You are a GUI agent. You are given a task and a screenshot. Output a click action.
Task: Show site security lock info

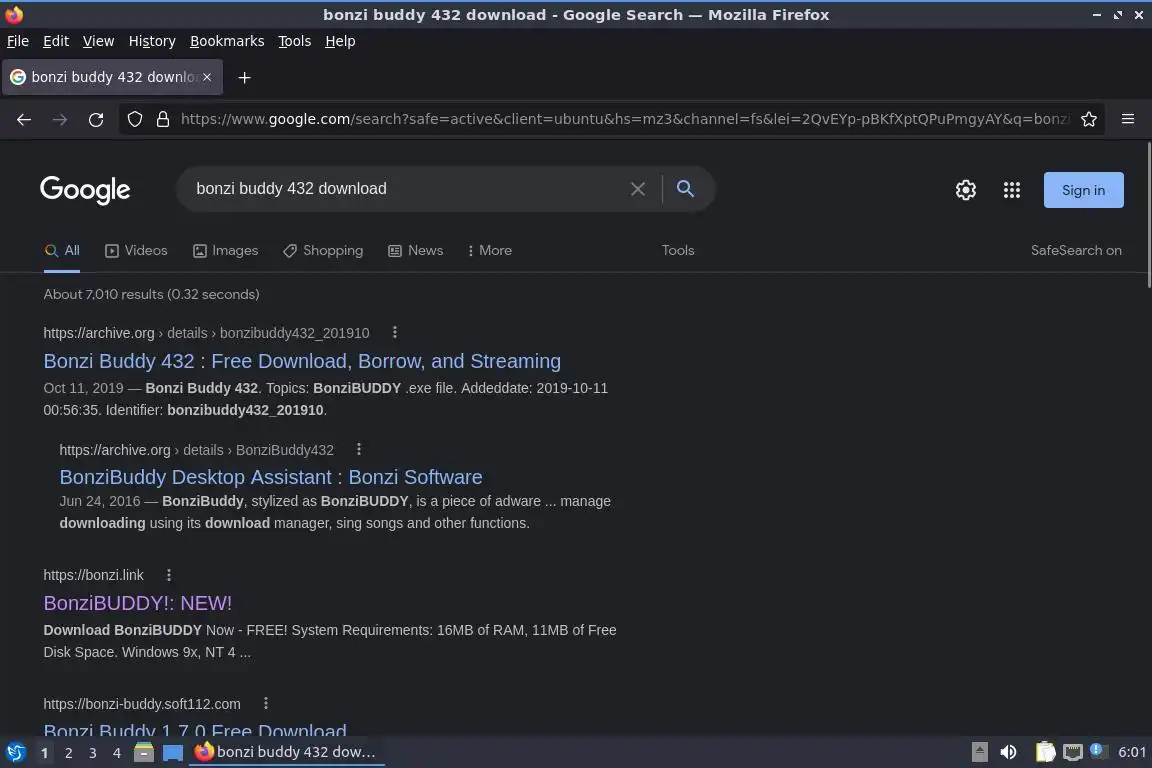[163, 119]
